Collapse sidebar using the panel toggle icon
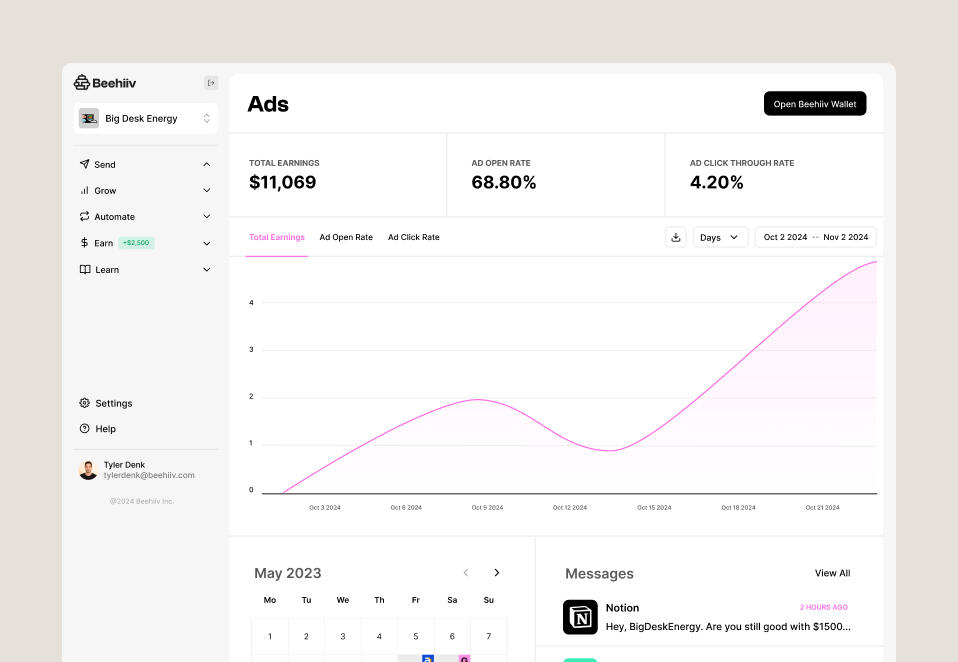This screenshot has height=662, width=958. [x=211, y=83]
